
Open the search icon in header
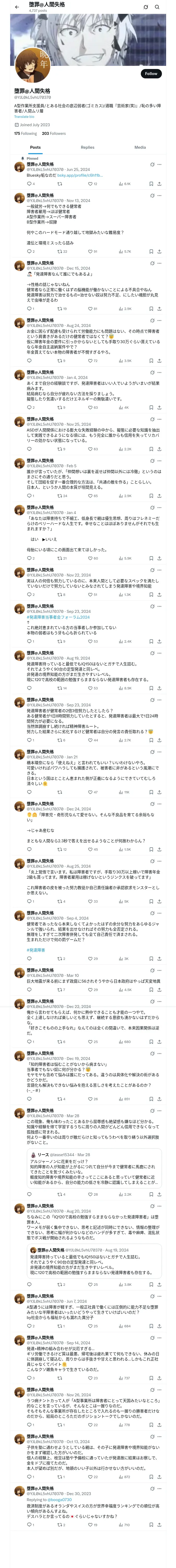click(x=157, y=7)
